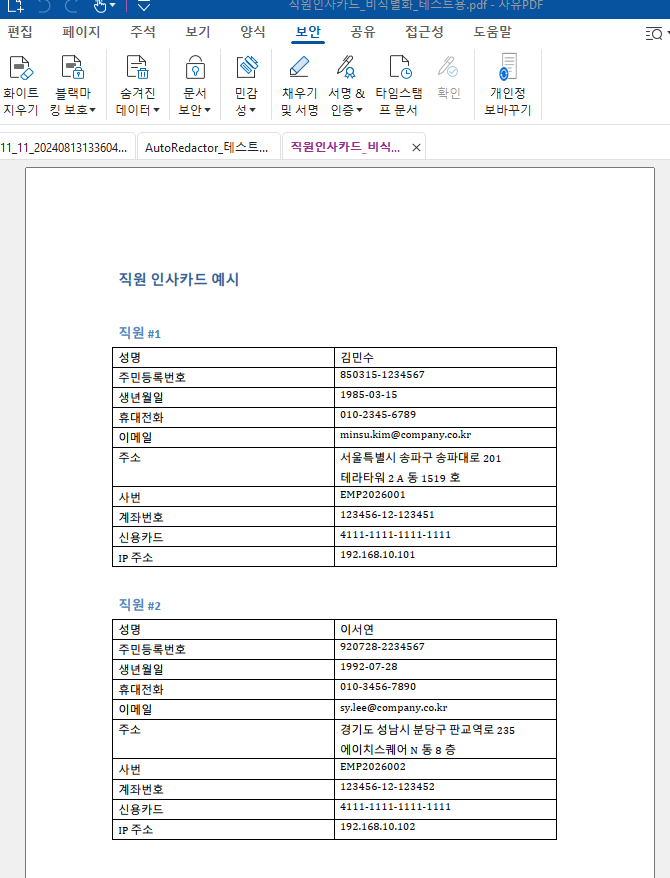Click the name 김민수 in the table
This screenshot has height=878, width=670.
pyautogui.click(x=357, y=357)
